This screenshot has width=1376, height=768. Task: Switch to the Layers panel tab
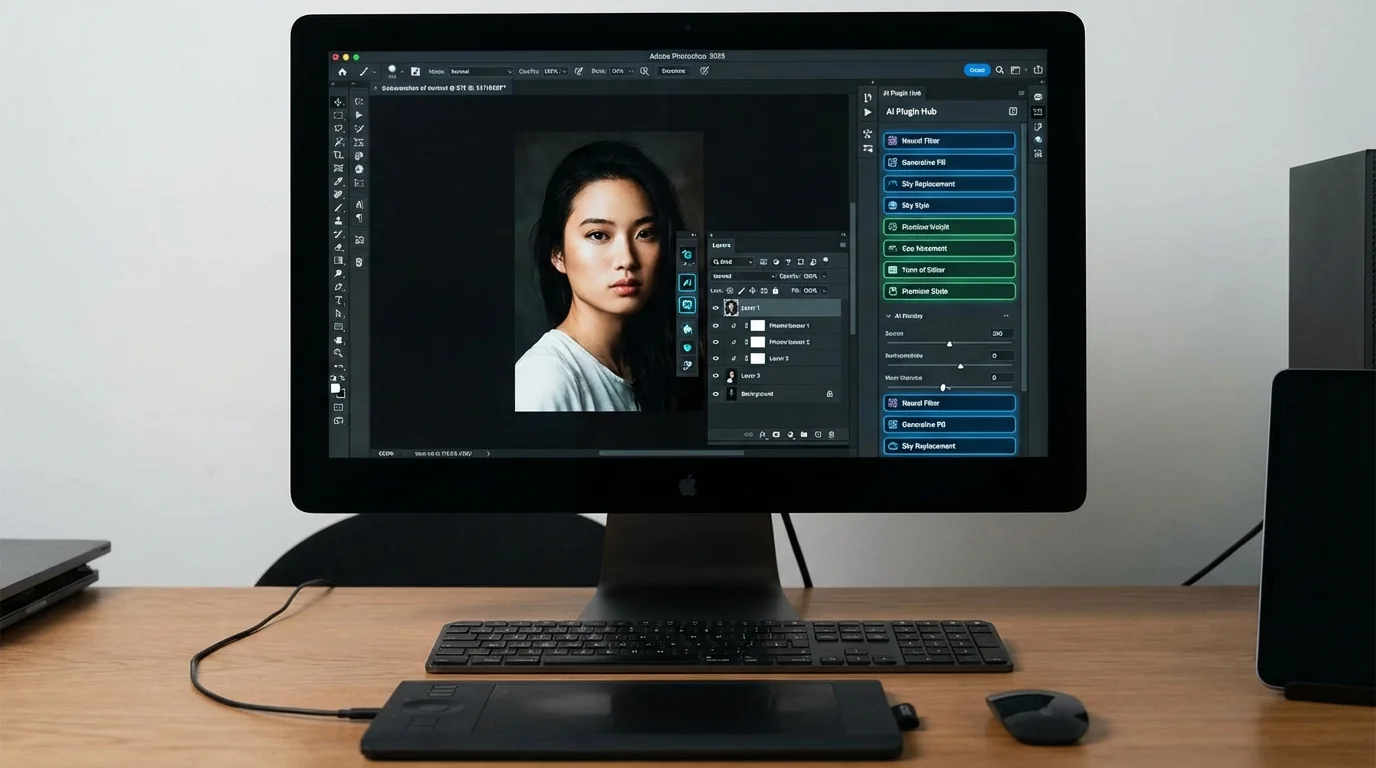coord(721,245)
